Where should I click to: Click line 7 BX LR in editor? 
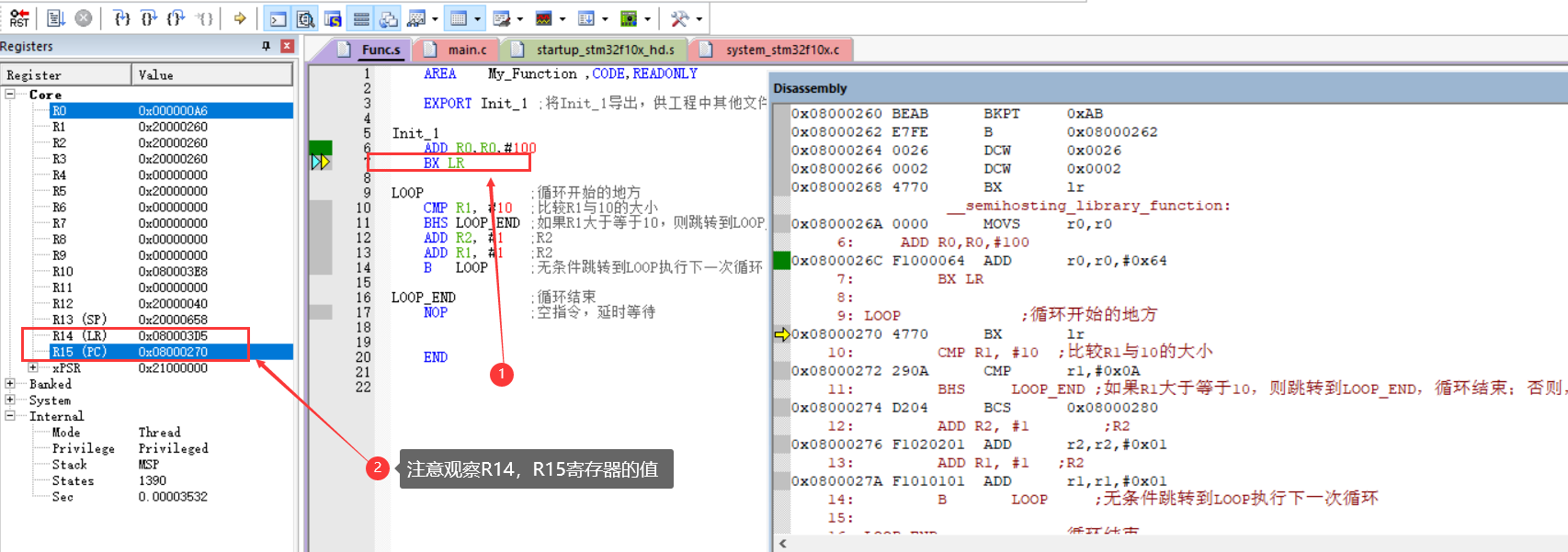(x=444, y=163)
